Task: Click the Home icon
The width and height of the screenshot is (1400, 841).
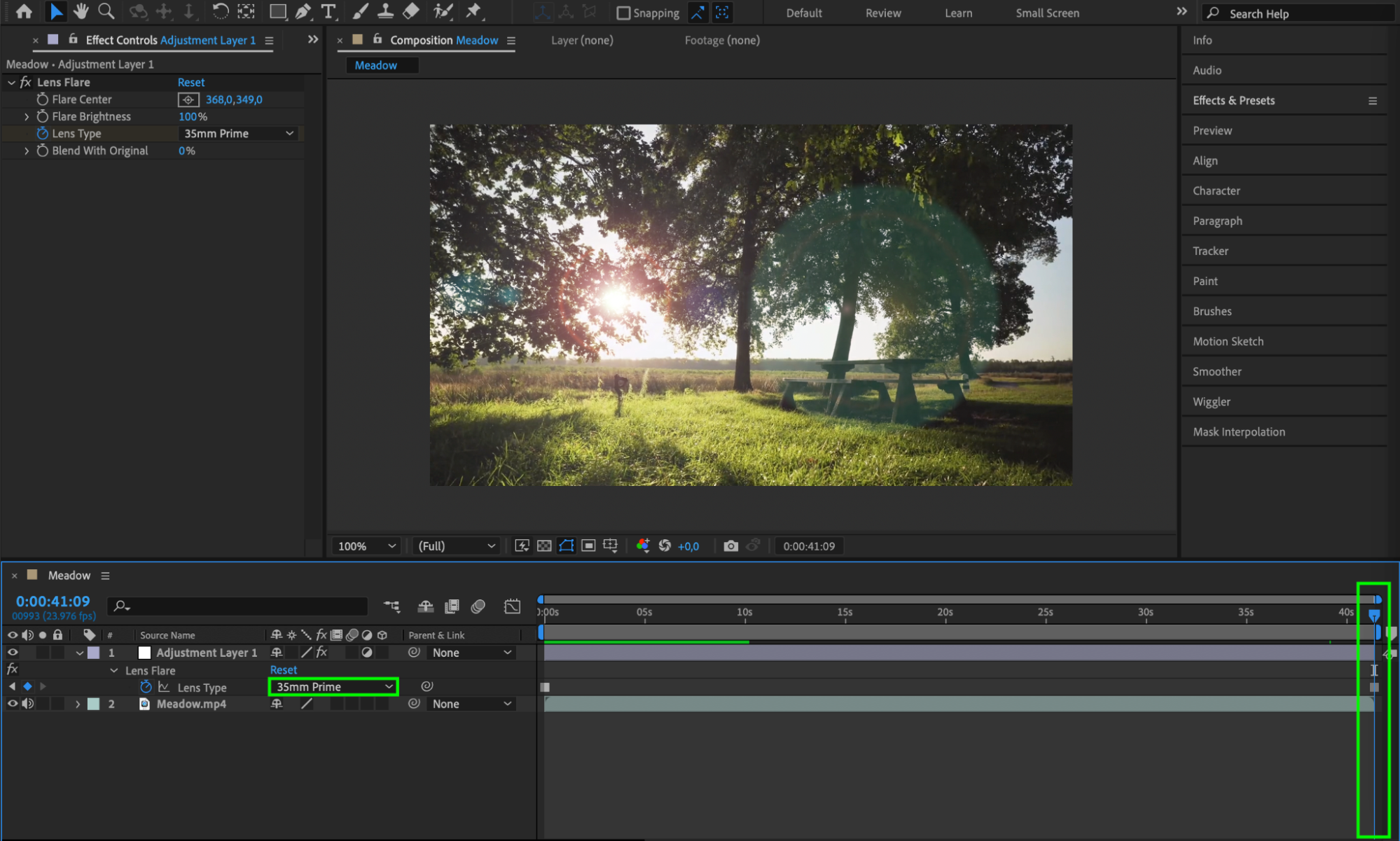Action: pyautogui.click(x=24, y=11)
